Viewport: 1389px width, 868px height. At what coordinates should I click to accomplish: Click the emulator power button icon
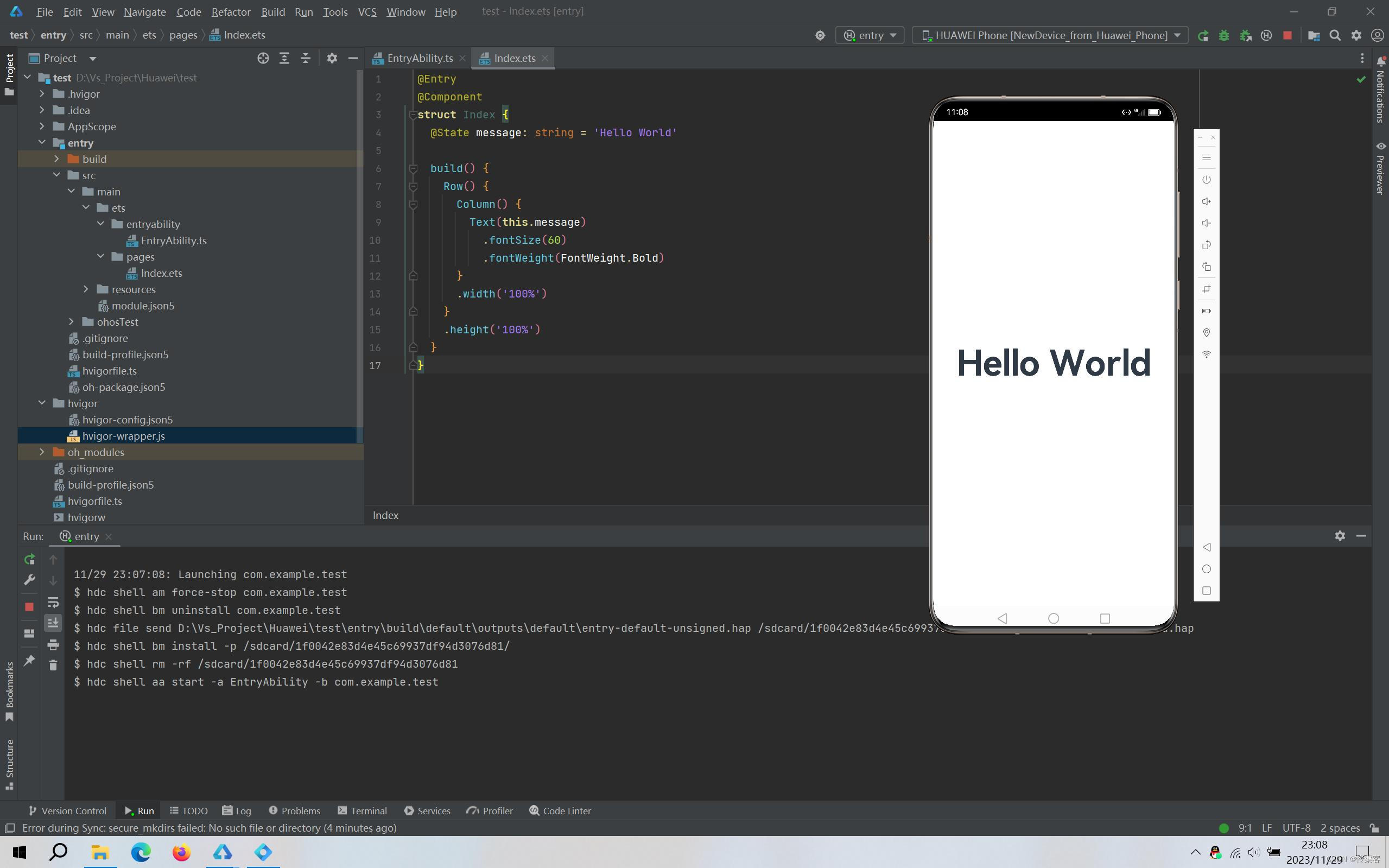(1207, 180)
